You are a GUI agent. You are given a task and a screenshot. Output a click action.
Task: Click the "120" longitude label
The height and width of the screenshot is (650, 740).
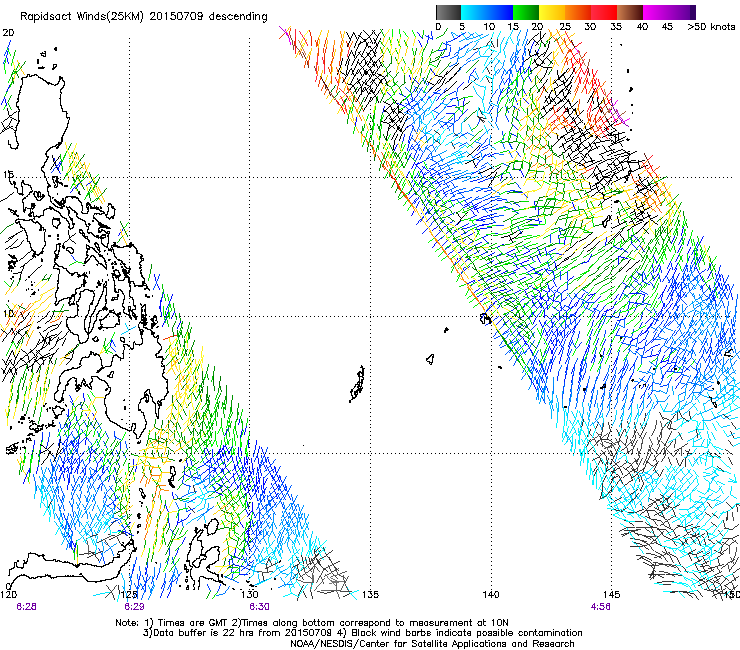click(8, 594)
